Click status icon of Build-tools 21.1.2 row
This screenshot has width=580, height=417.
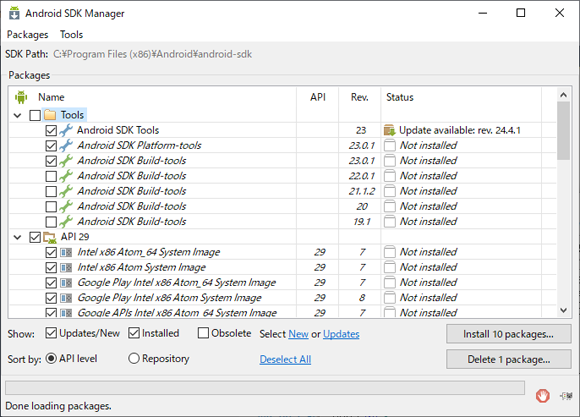coord(390,191)
